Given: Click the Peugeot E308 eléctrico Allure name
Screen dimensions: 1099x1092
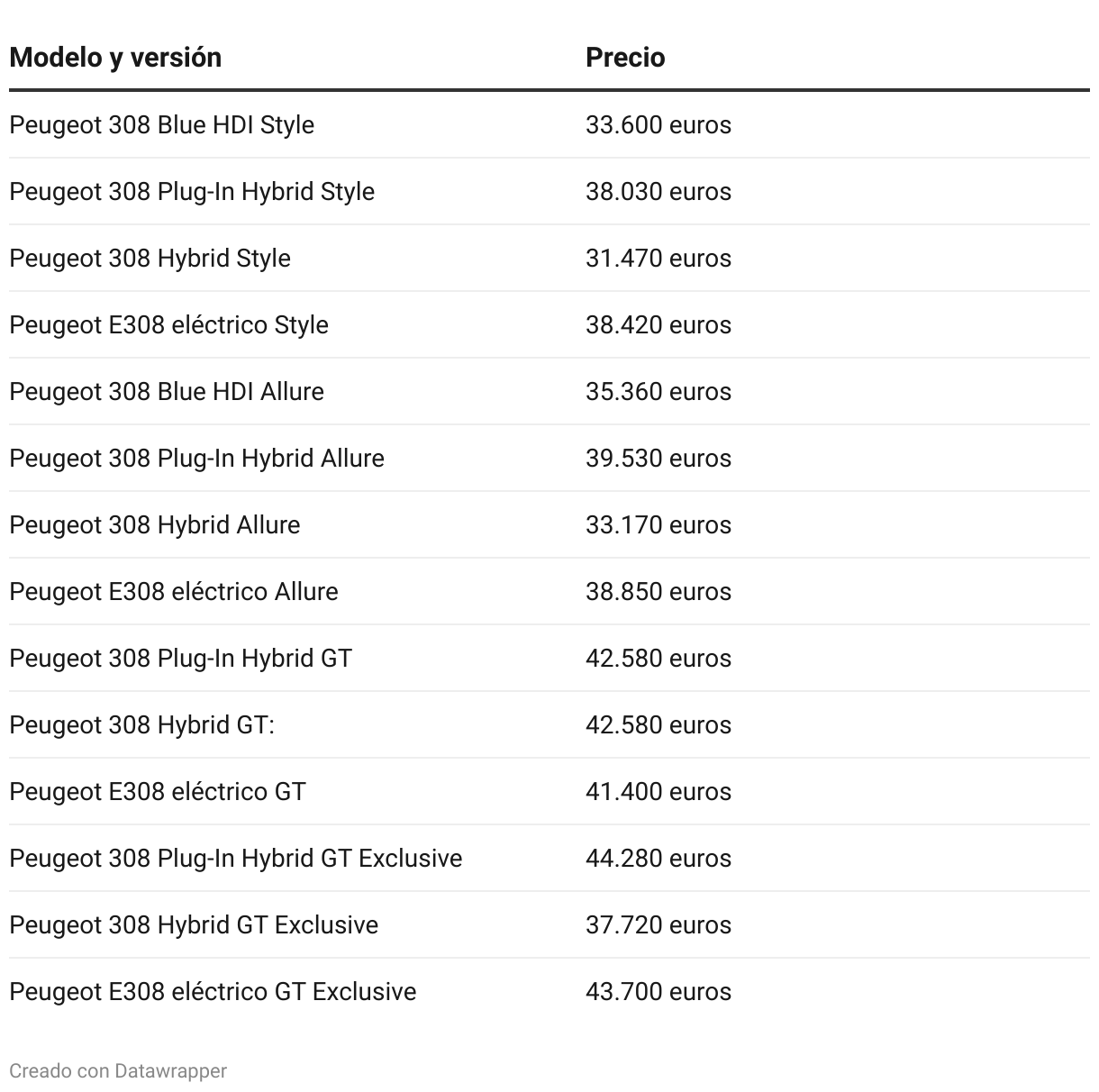Looking at the screenshot, I should [174, 591].
